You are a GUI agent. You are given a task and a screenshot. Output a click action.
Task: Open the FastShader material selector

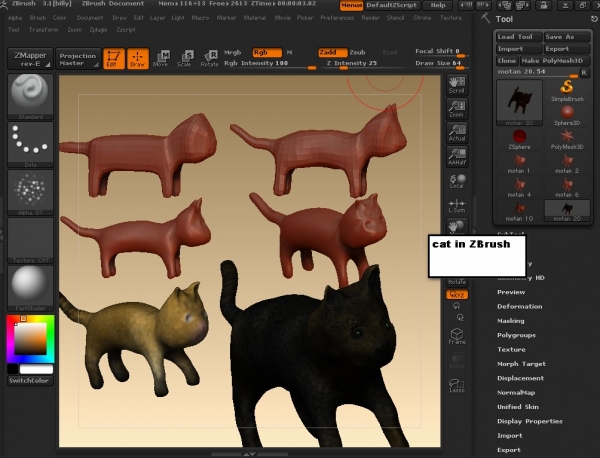[30, 288]
